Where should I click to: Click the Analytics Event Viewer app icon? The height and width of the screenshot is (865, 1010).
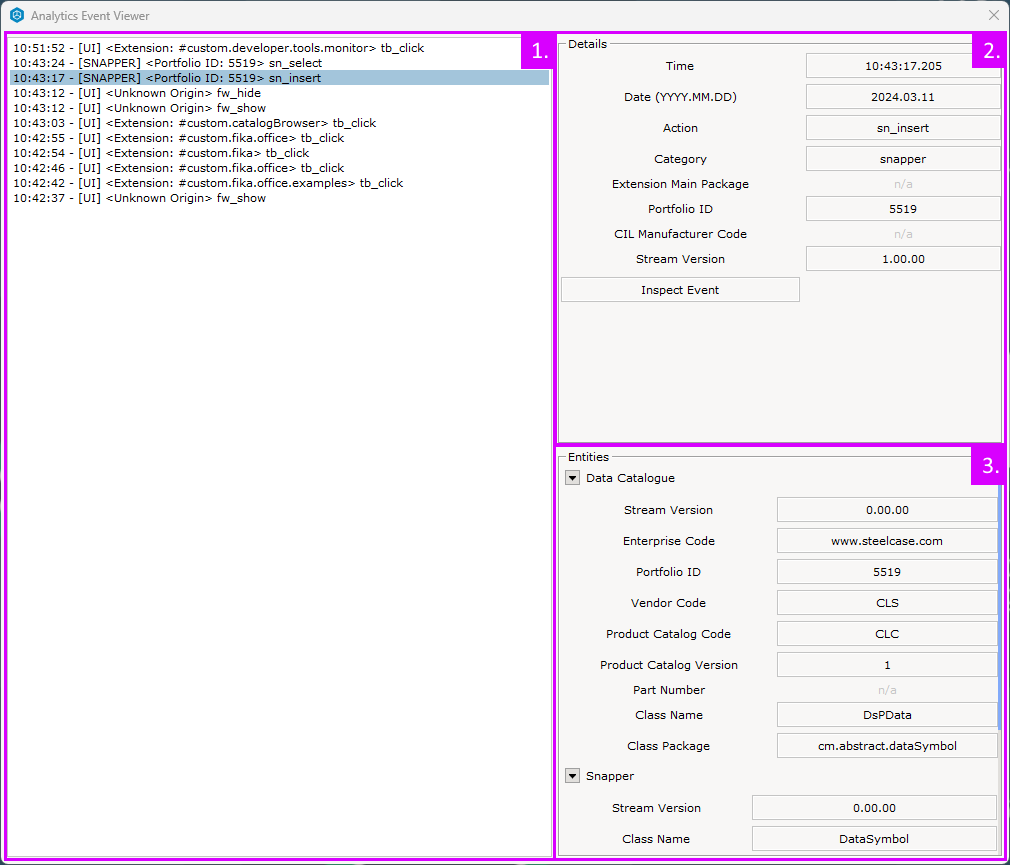pyautogui.click(x=17, y=15)
